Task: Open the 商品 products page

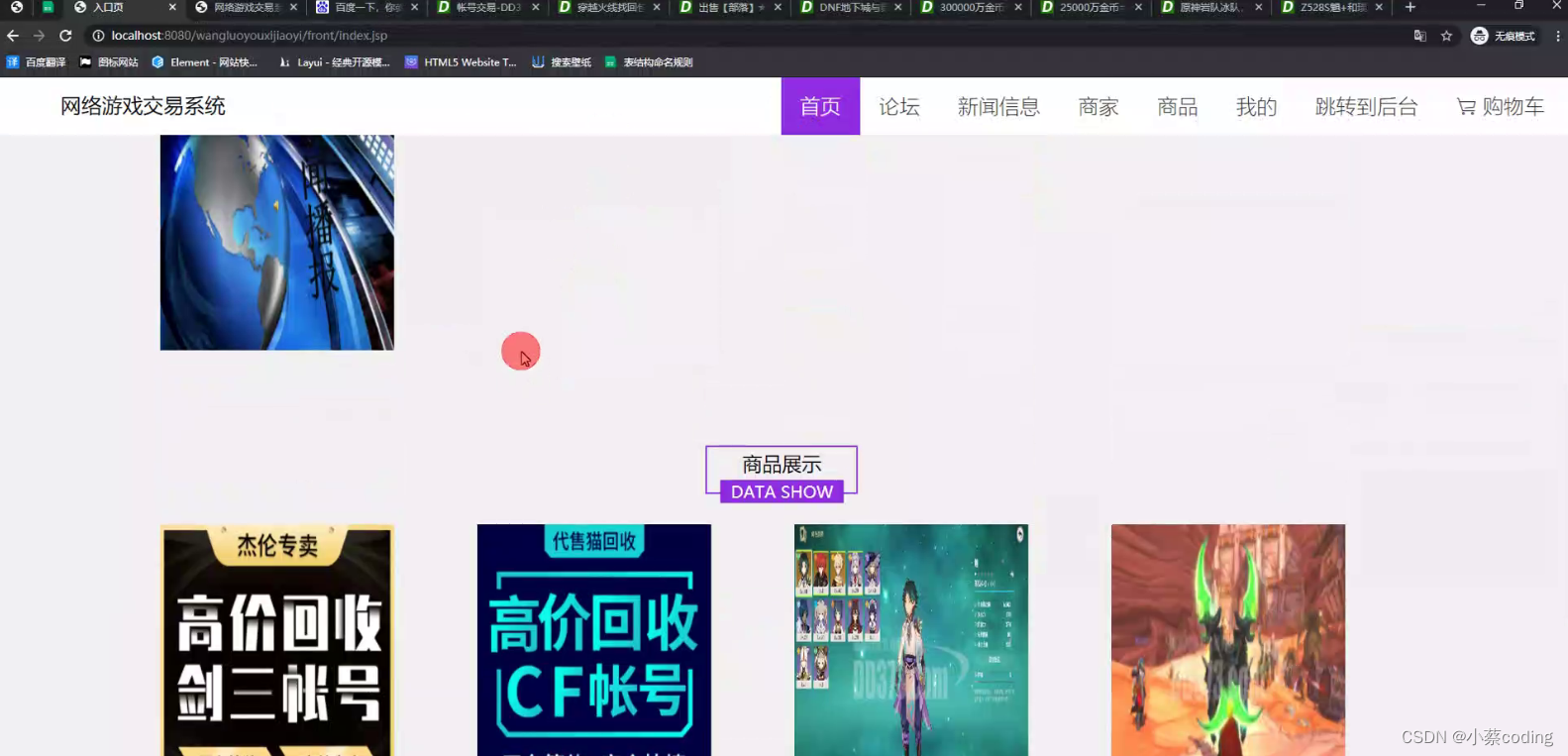Action: tap(1178, 106)
